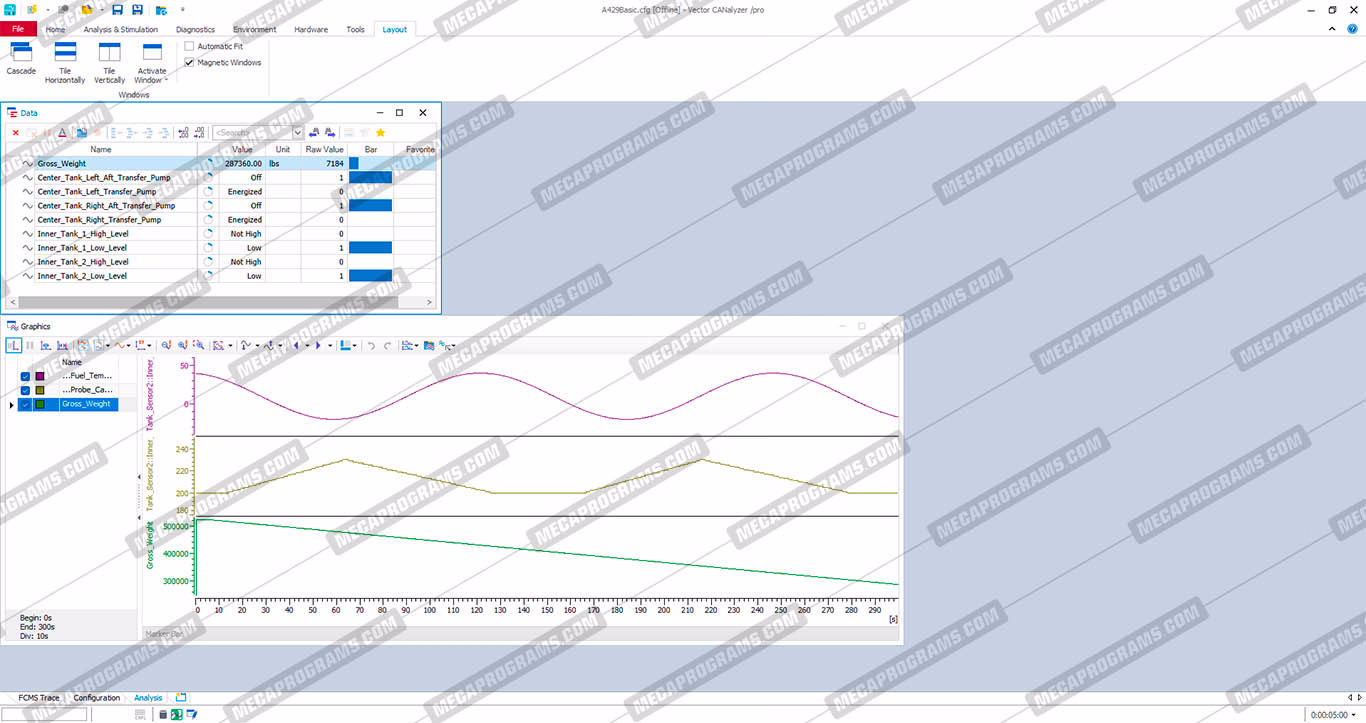Click the Save icon in quick access toolbar
Screen dimensions: 1366x723
click(117, 9)
